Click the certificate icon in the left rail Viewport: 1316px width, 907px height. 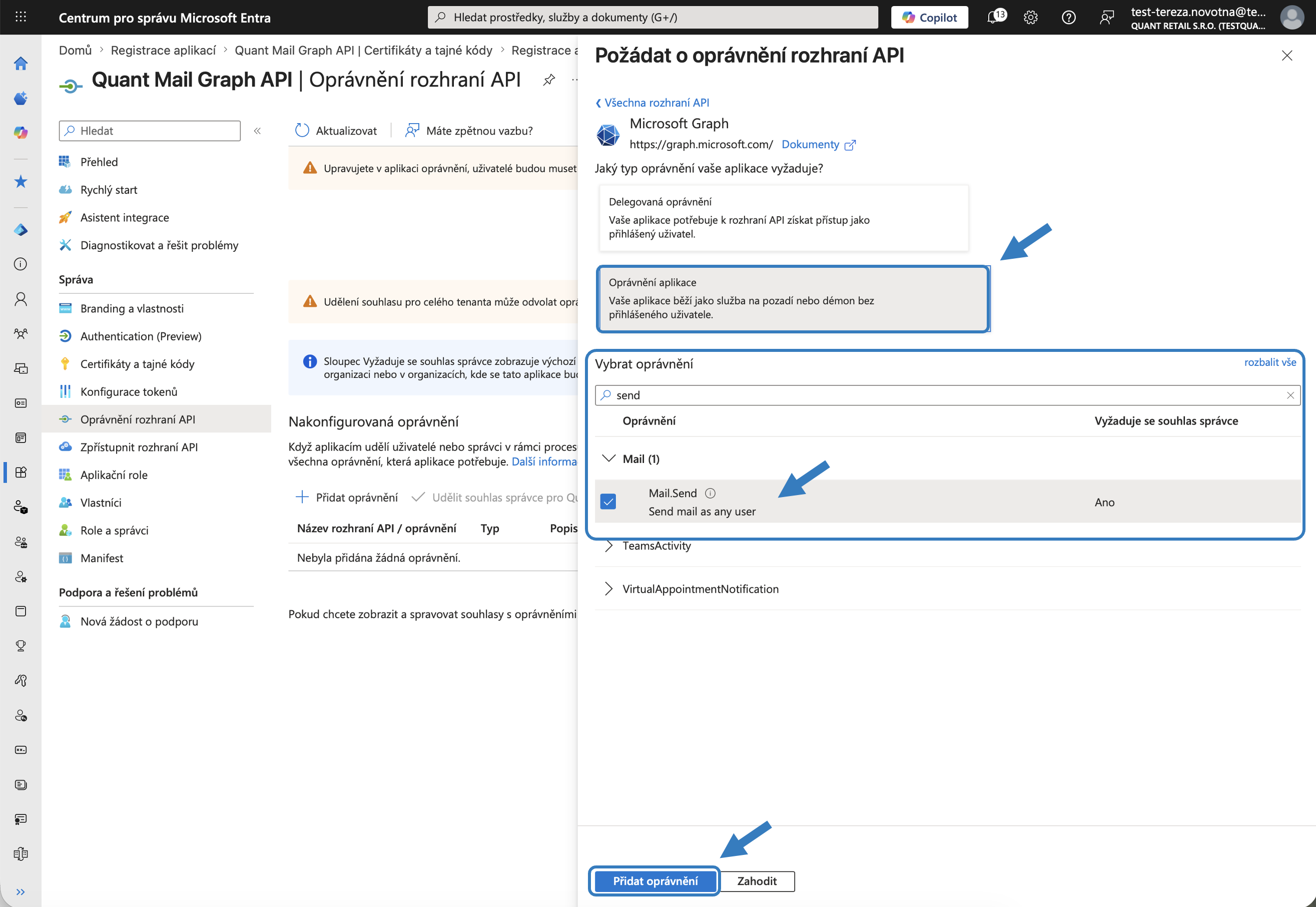pyautogui.click(x=21, y=819)
